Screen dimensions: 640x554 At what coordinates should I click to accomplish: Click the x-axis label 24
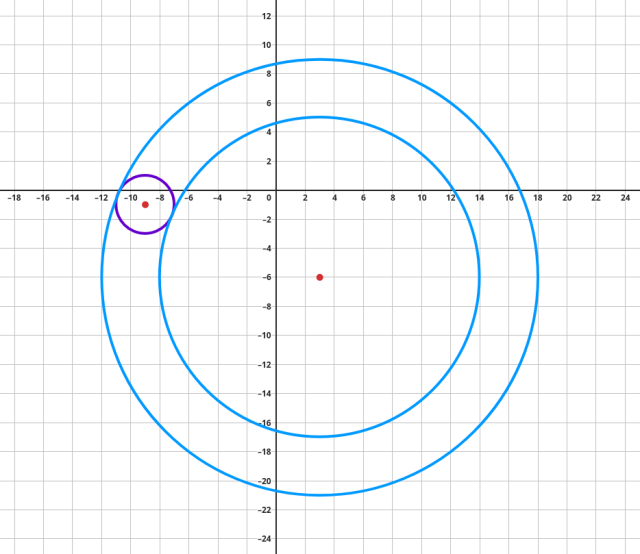click(625, 198)
